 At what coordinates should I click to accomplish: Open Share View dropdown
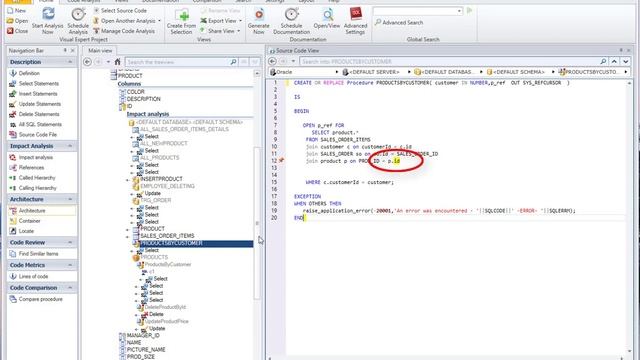(x=220, y=31)
